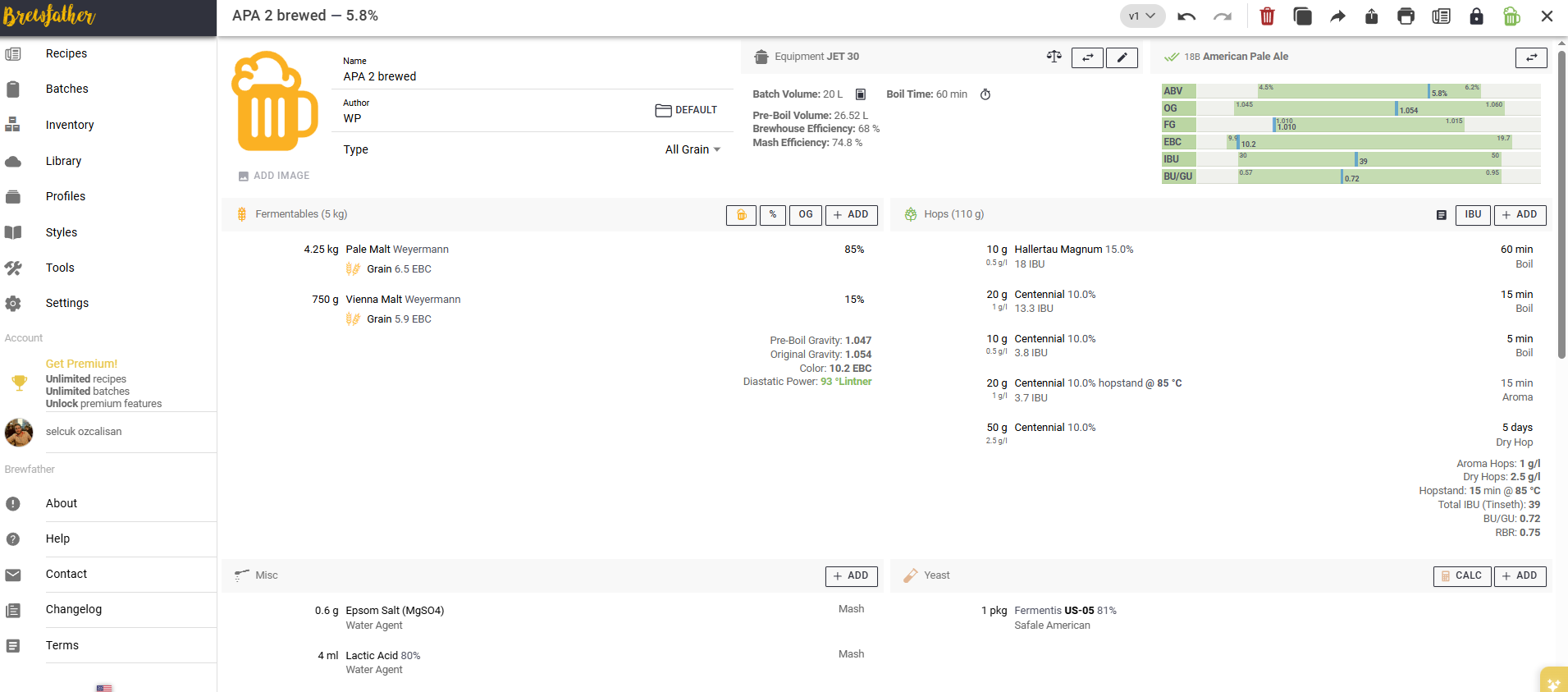This screenshot has width=1568, height=692.
Task: Click the batch volume calculator icon
Action: click(x=861, y=94)
